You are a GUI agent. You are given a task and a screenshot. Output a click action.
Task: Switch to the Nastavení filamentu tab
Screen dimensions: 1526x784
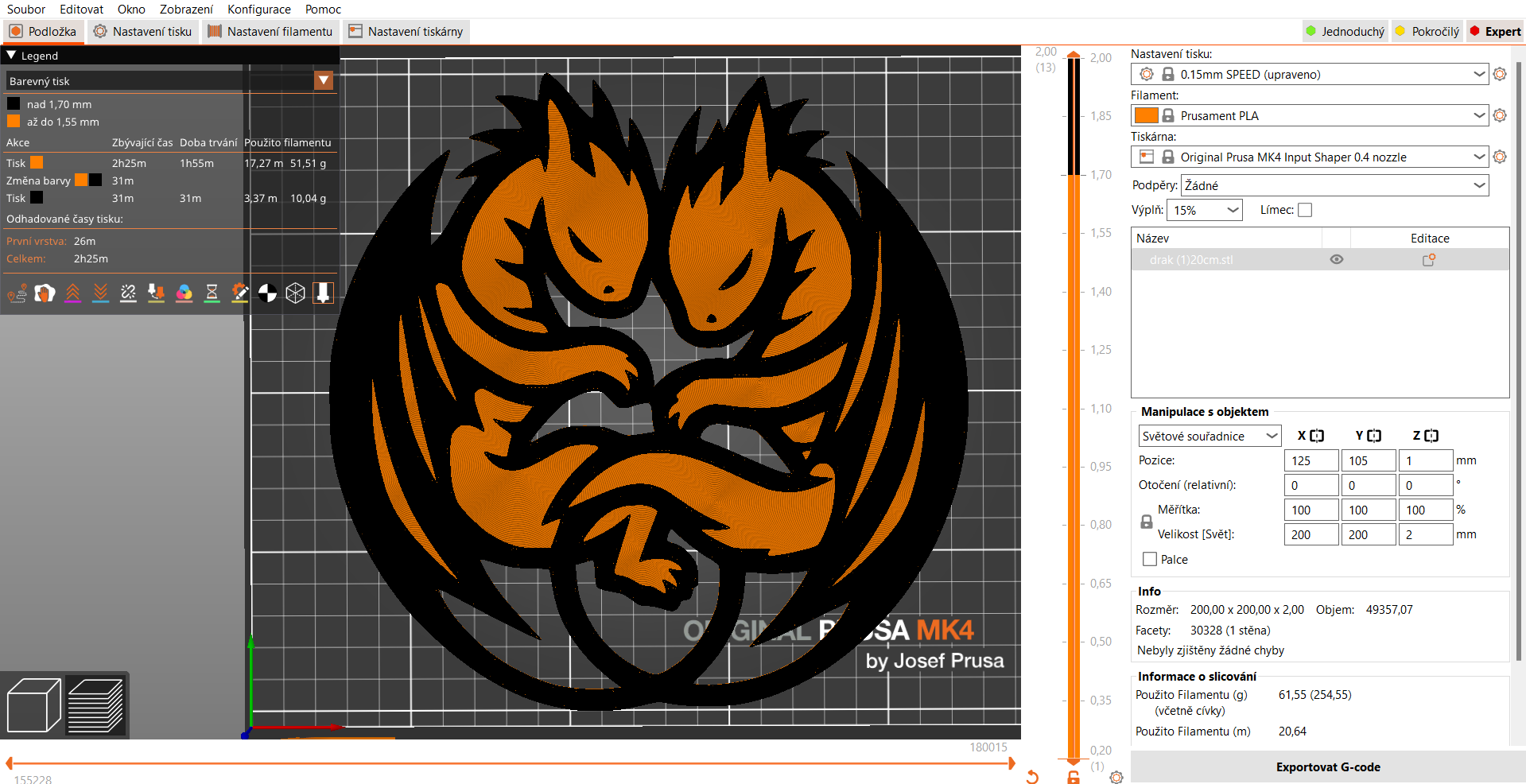click(x=270, y=32)
